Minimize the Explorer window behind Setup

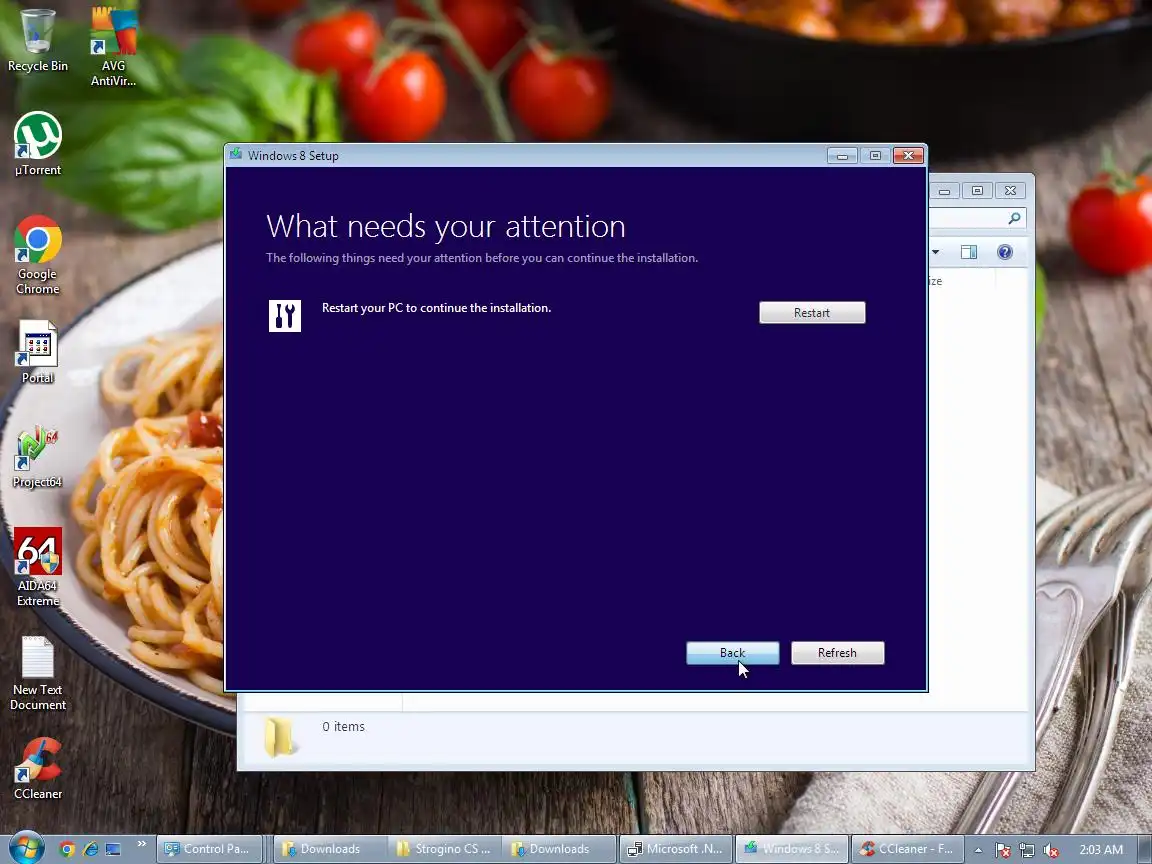[944, 191]
